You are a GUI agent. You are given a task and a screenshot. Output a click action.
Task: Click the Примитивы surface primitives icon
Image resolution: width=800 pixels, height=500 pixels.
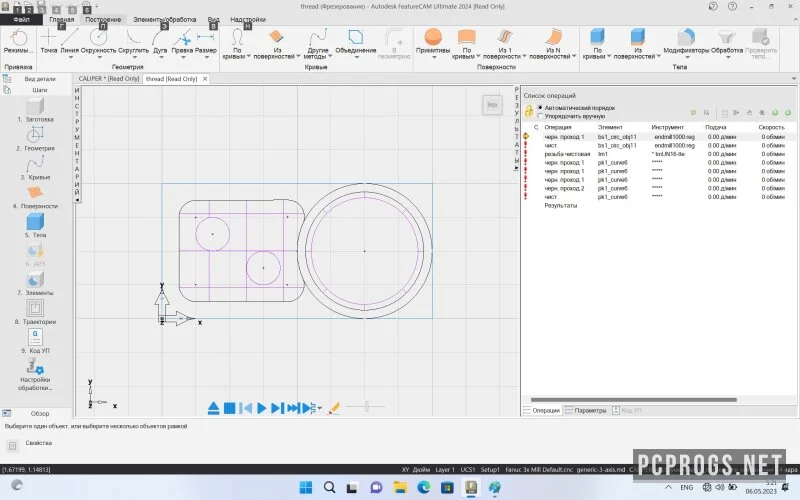tap(433, 37)
